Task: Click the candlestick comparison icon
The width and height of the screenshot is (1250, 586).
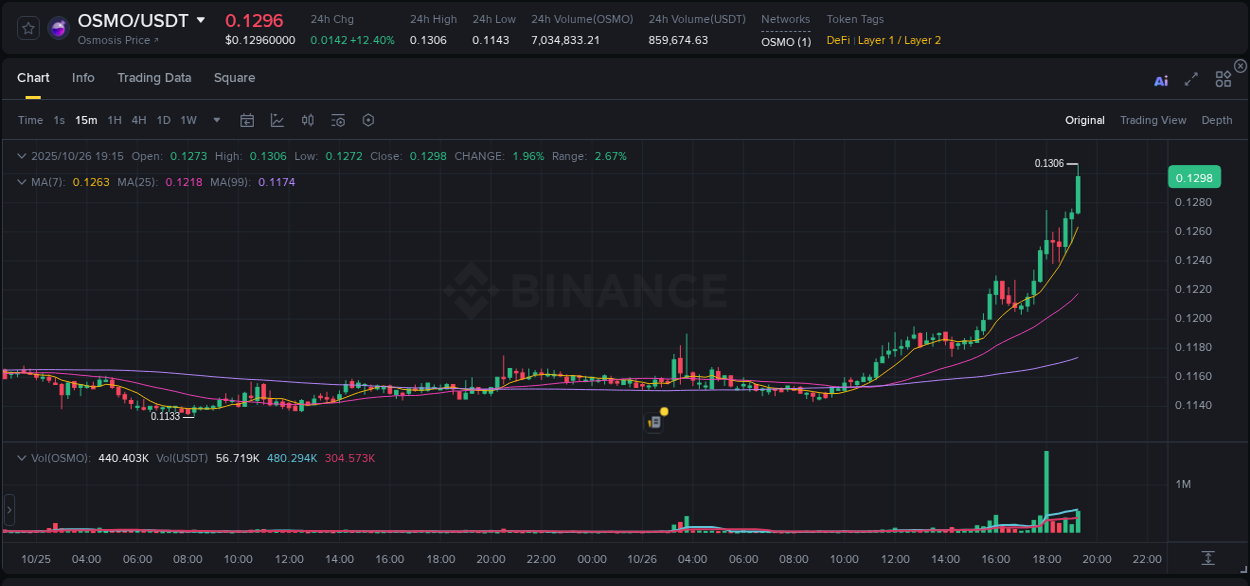Action: pos(307,120)
